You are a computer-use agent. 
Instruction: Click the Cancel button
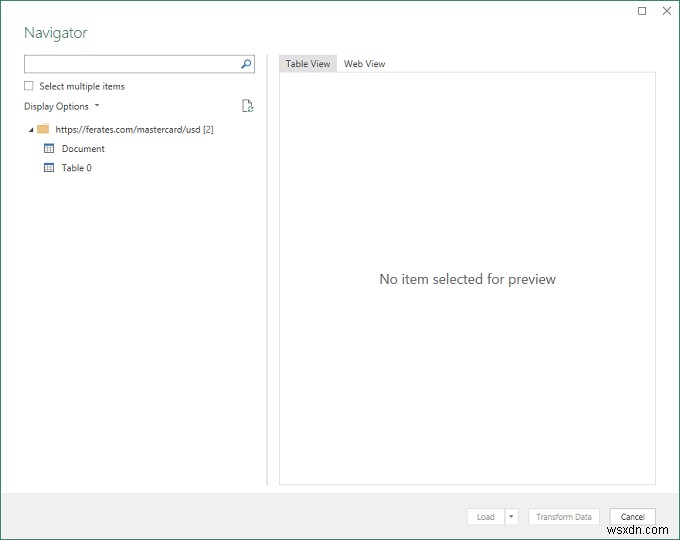coord(632,517)
